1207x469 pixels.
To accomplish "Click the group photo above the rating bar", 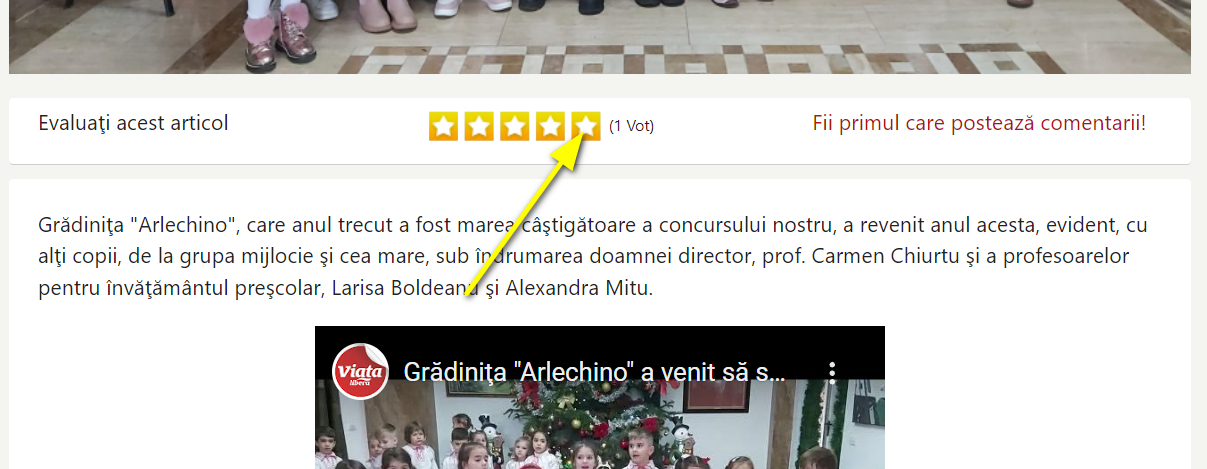I will pos(600,36).
